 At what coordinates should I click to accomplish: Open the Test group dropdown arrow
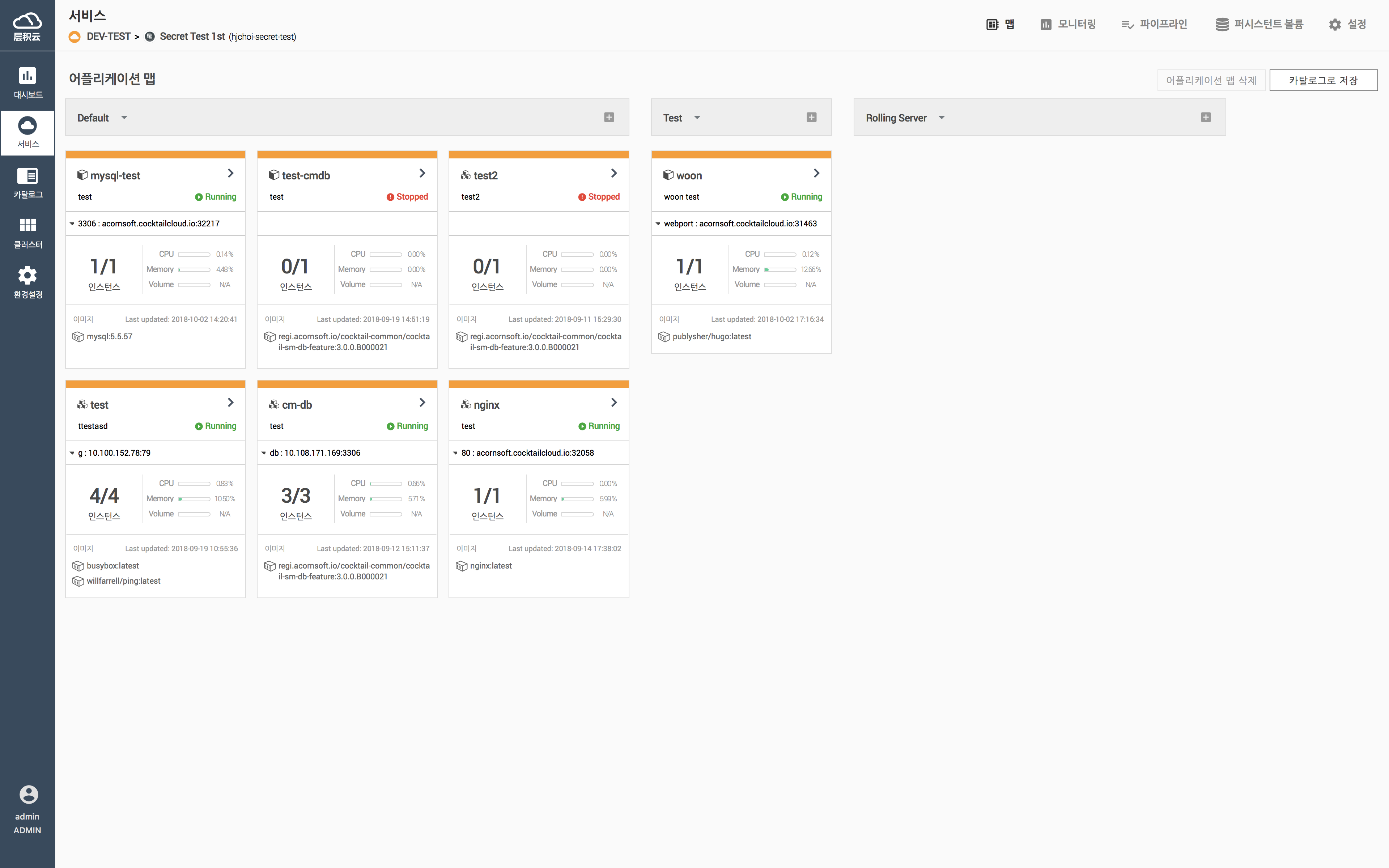697,118
